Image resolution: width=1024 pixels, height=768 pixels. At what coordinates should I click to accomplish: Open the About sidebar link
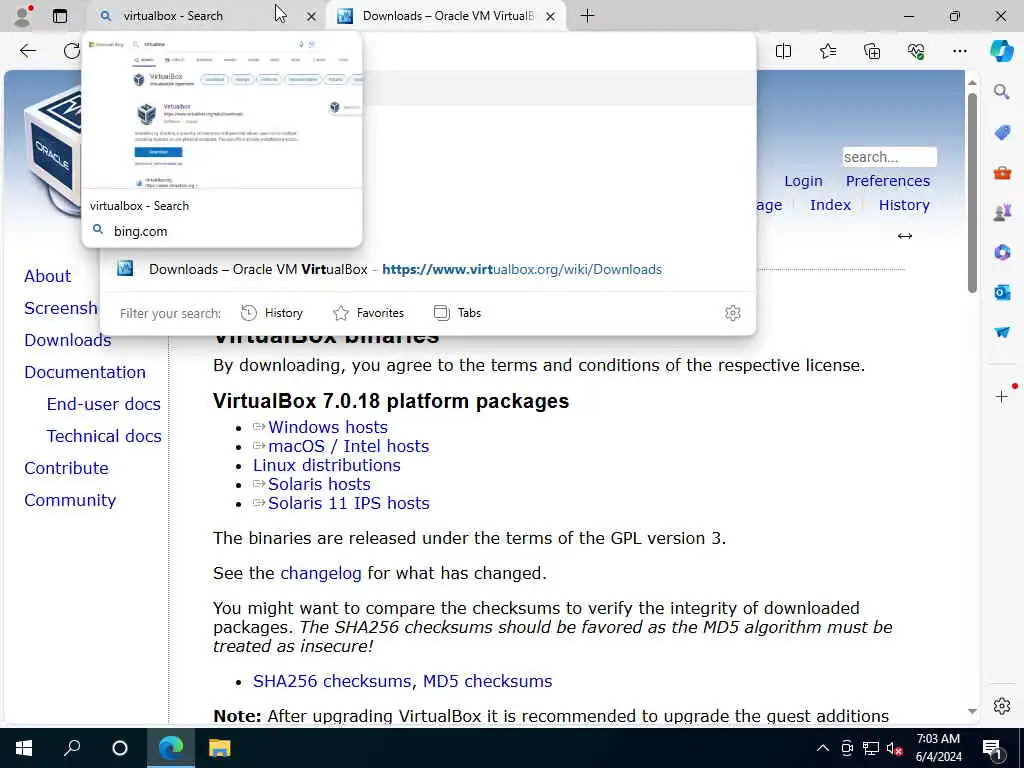pos(48,276)
